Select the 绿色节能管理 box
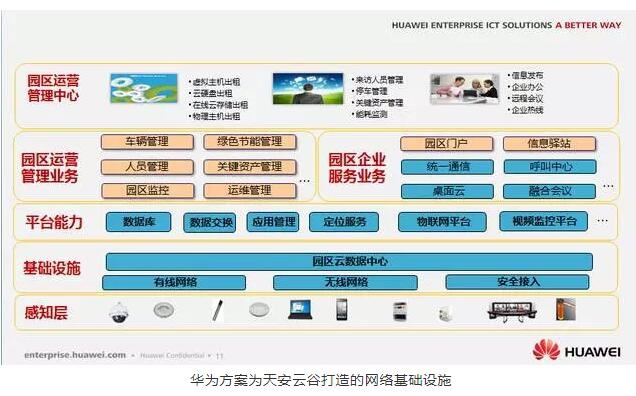The height and width of the screenshot is (396, 636). click(x=250, y=142)
